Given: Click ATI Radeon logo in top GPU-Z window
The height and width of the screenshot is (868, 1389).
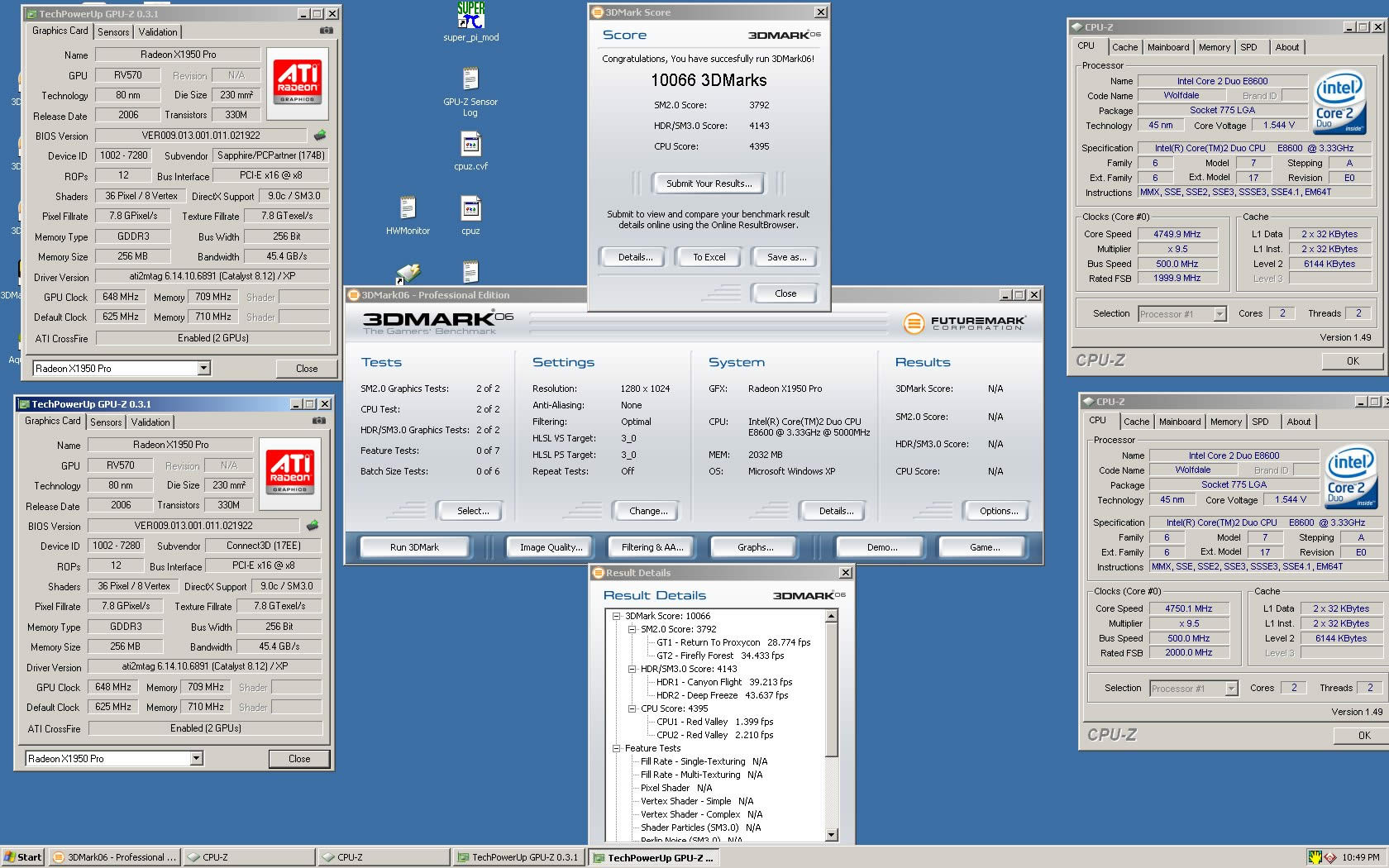Looking at the screenshot, I should pyautogui.click(x=298, y=82).
